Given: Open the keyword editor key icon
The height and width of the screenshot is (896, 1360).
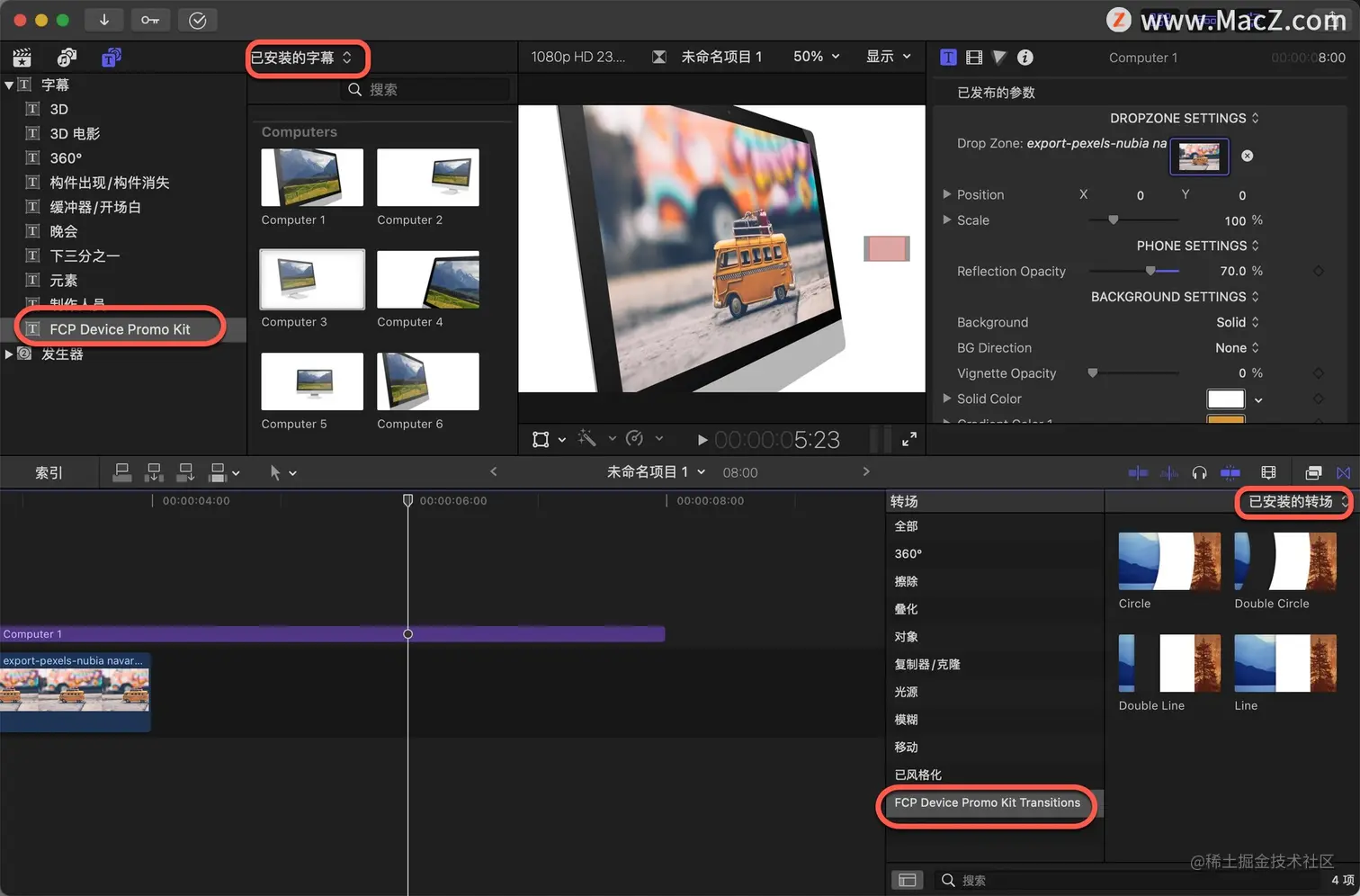Looking at the screenshot, I should tap(150, 20).
